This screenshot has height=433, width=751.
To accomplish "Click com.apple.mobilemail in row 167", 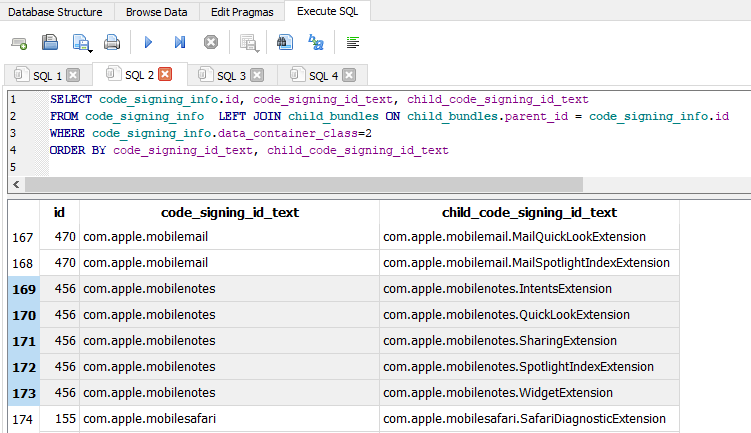I will click(229, 237).
